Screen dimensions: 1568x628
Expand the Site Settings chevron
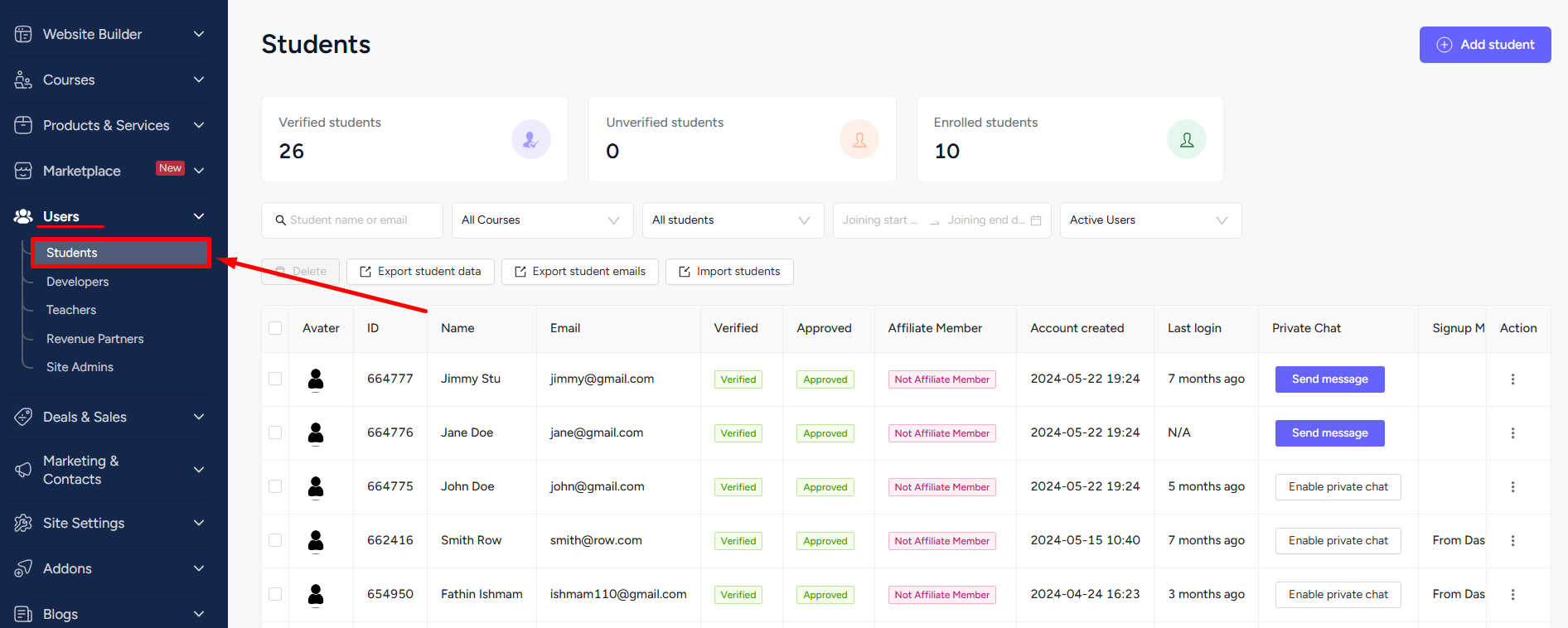coord(199,523)
